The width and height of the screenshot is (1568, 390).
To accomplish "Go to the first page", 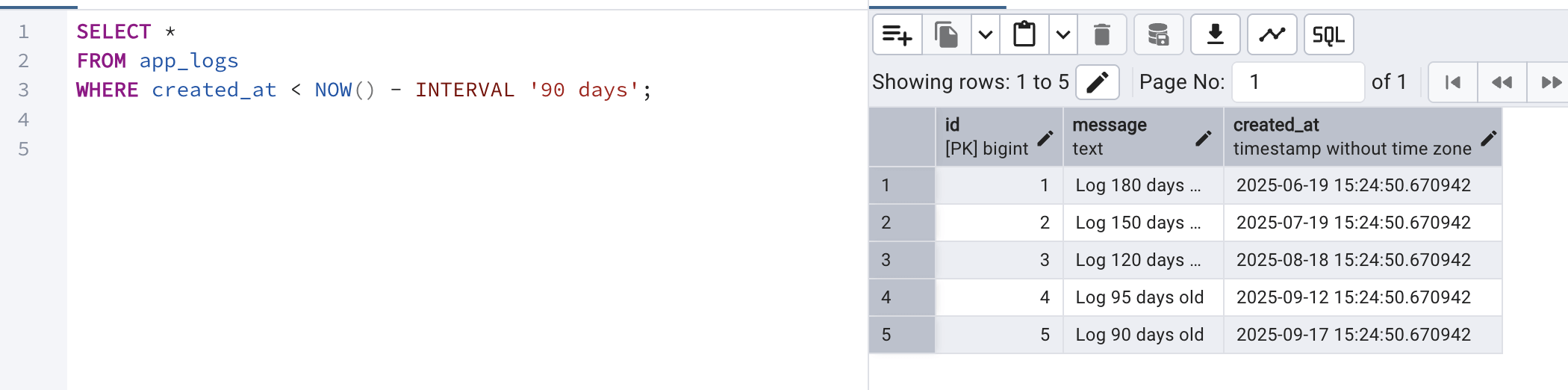I will point(1452,82).
